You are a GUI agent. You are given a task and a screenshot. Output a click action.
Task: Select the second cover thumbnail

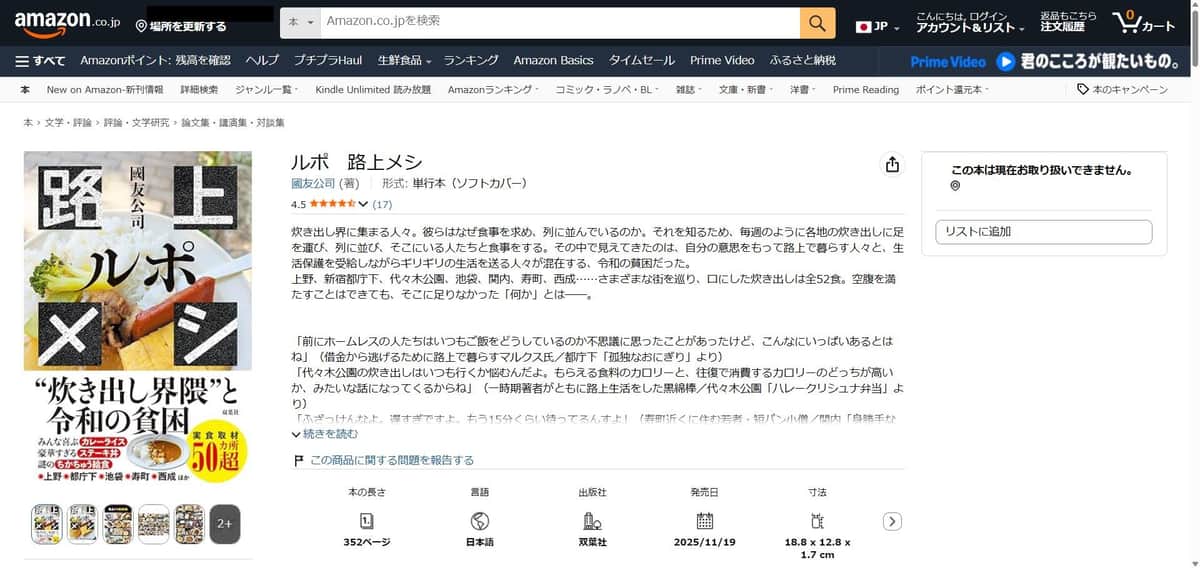[82, 524]
